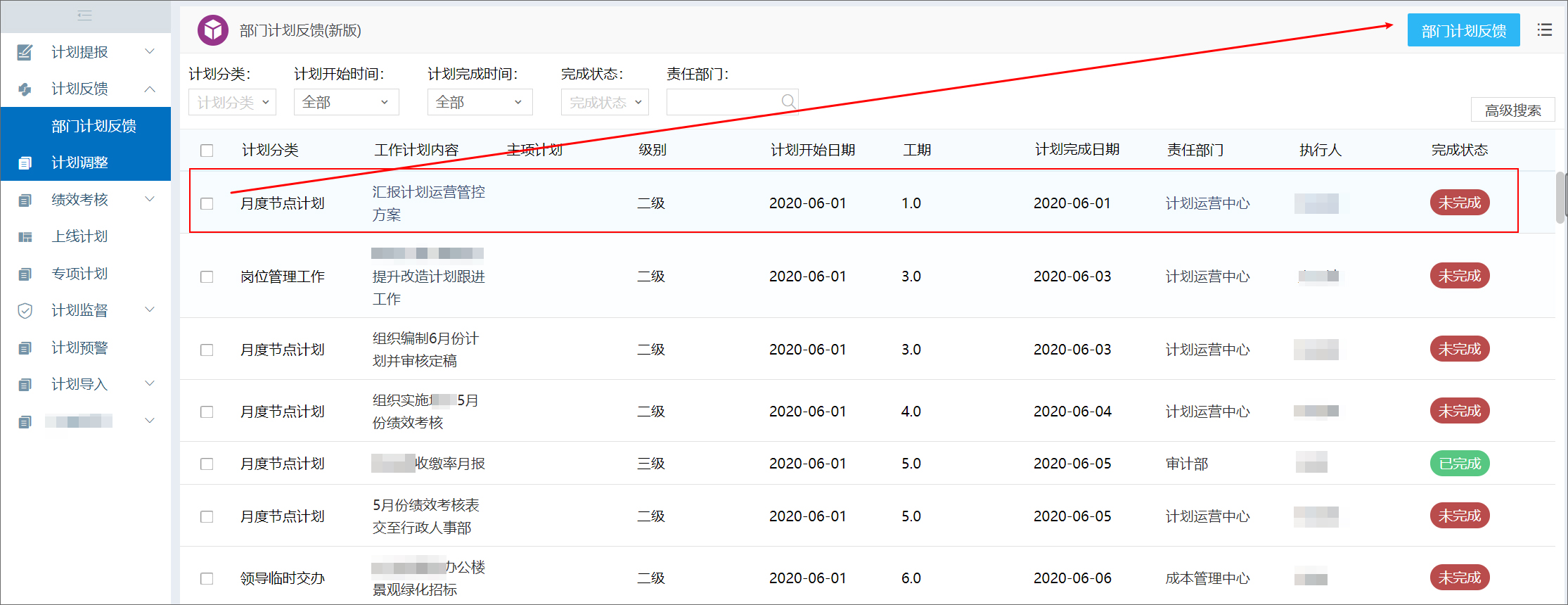Open the list menu icon at top right
The height and width of the screenshot is (605, 1568).
point(1544,30)
